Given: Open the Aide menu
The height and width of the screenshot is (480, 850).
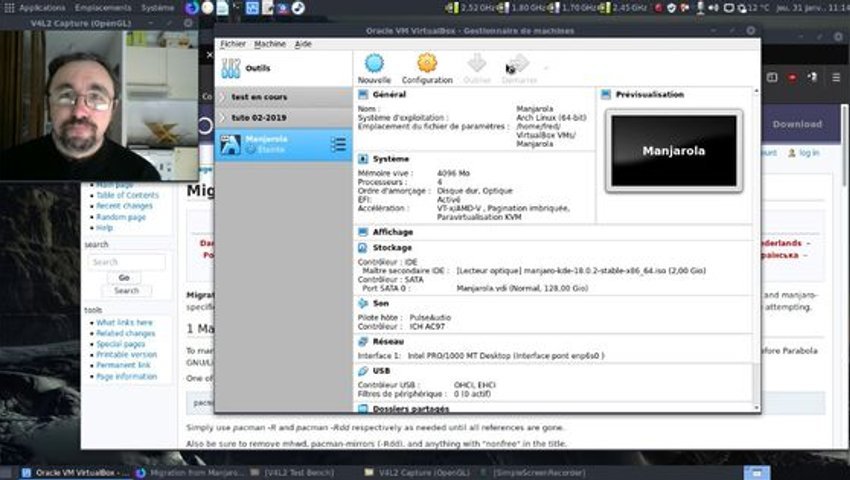Looking at the screenshot, I should tap(303, 44).
